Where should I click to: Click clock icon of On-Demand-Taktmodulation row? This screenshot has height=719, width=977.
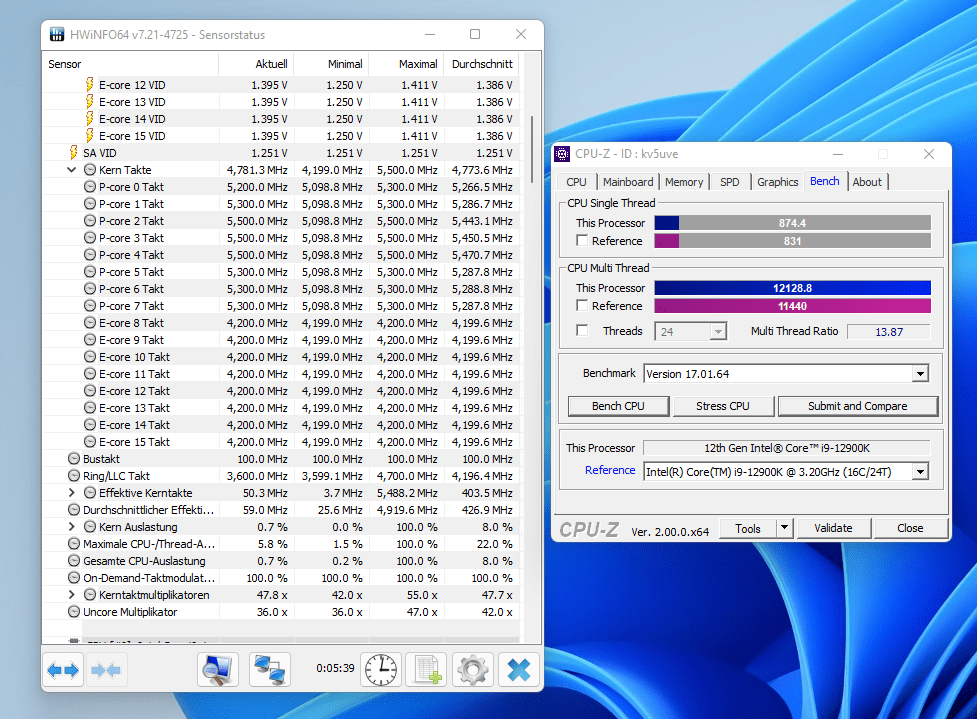pos(74,578)
